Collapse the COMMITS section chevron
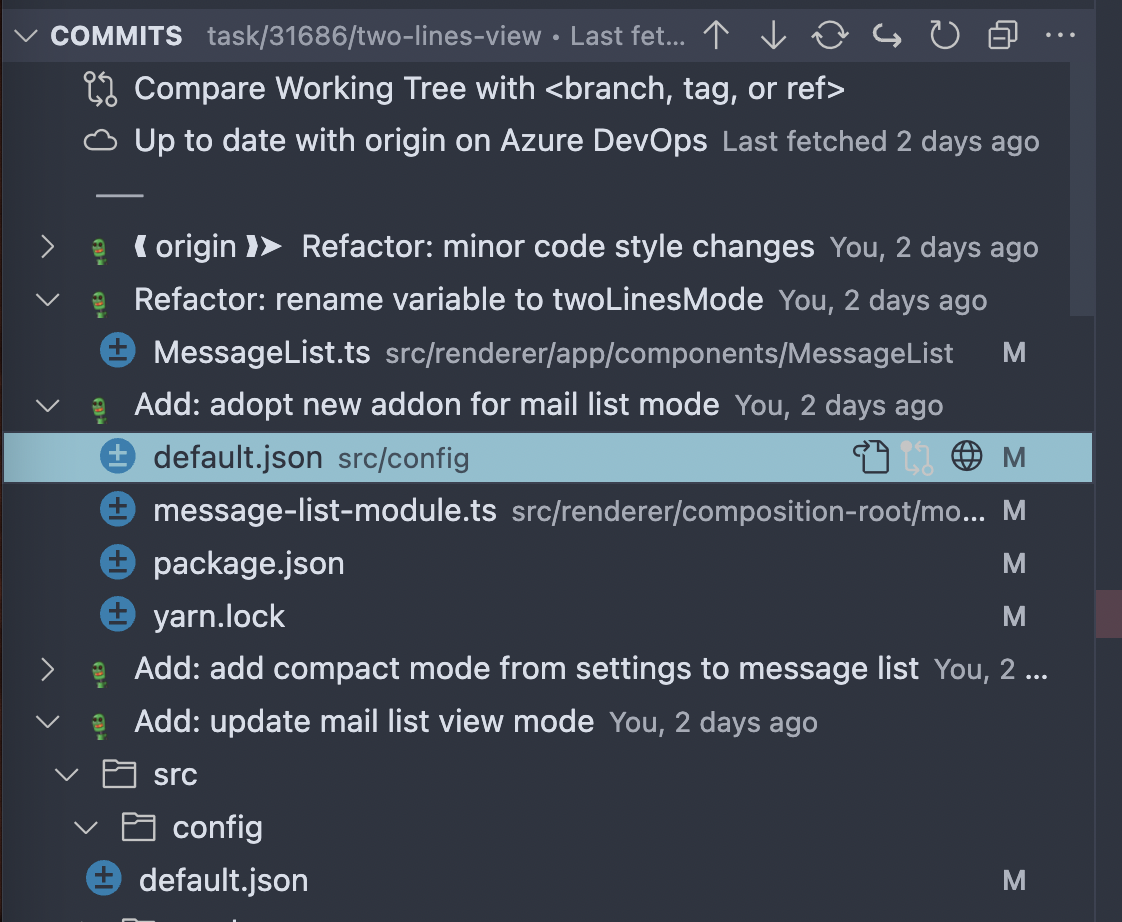 (x=26, y=36)
